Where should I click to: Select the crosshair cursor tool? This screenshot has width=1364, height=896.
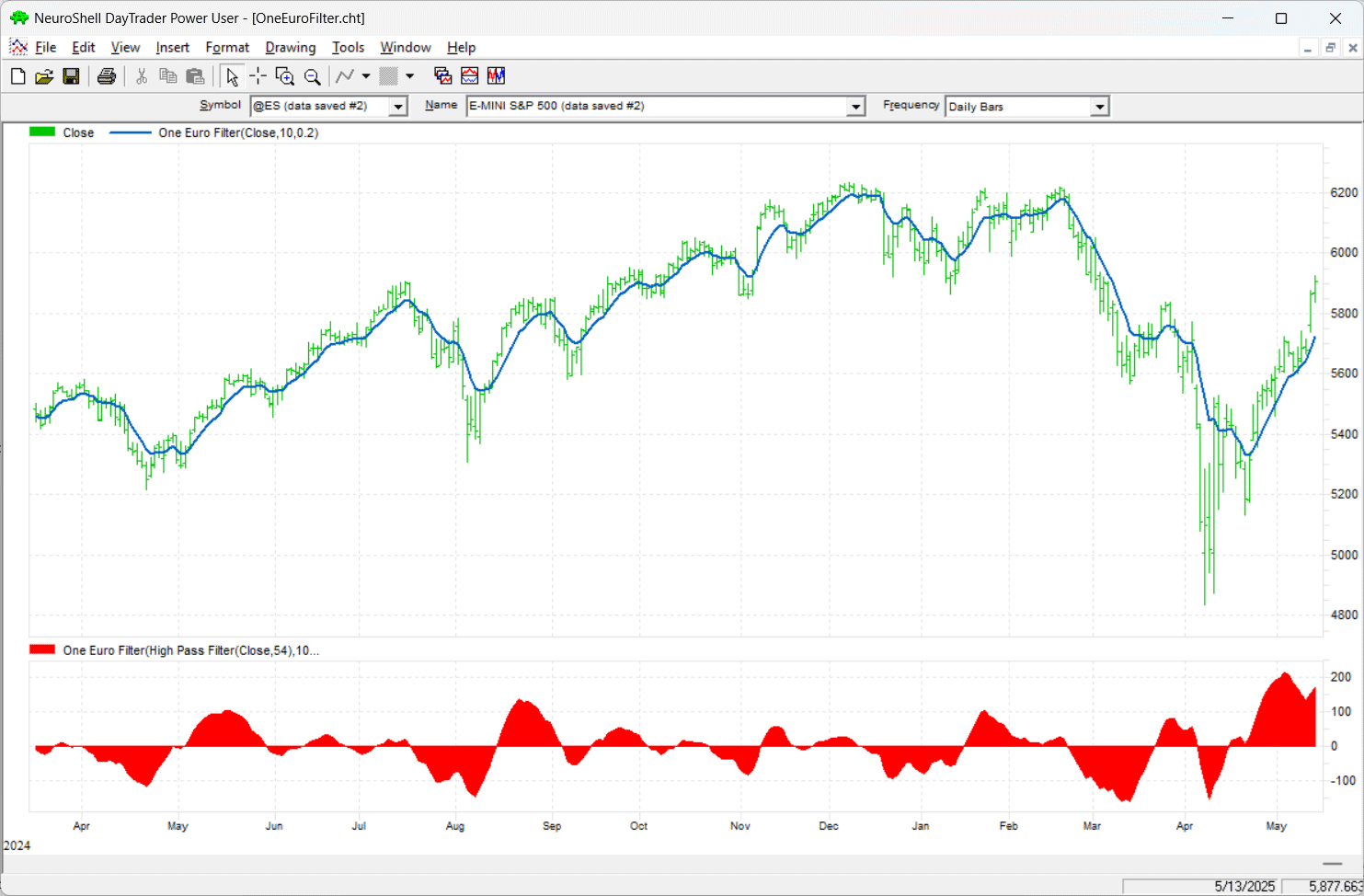258,76
